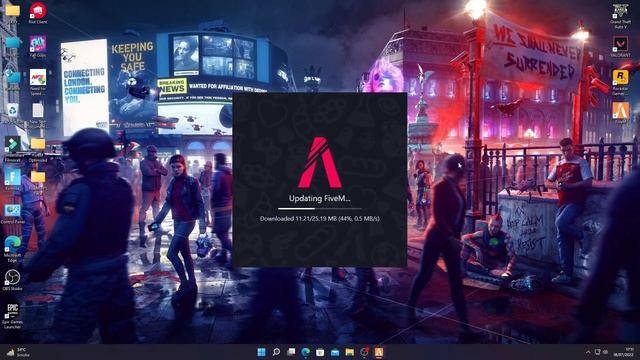The width and height of the screenshot is (640, 360).
Task: Click the 'Downloaded 11.21/25.19 MB' status line
Action: pos(320,219)
